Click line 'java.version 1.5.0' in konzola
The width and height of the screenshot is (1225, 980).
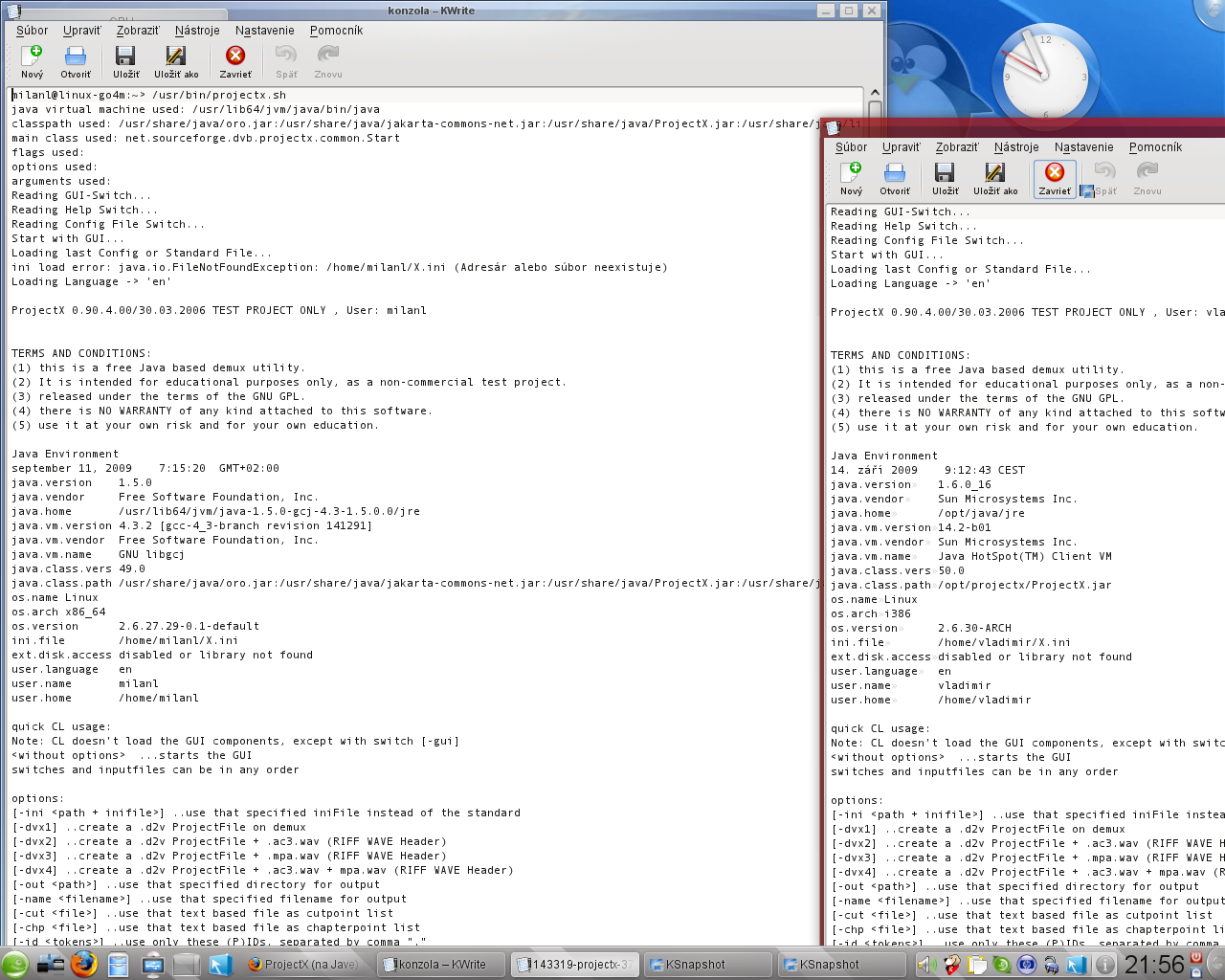(x=82, y=482)
